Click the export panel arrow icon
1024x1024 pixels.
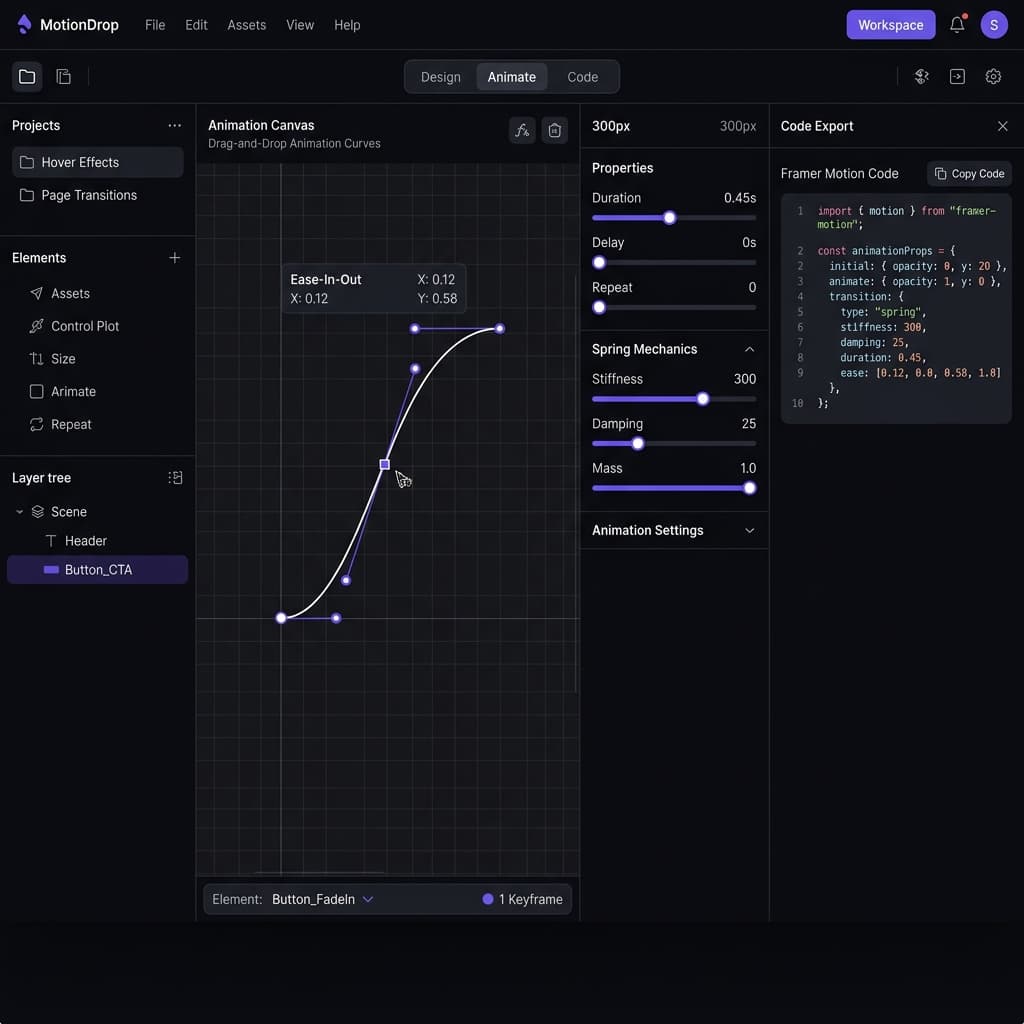tap(957, 76)
